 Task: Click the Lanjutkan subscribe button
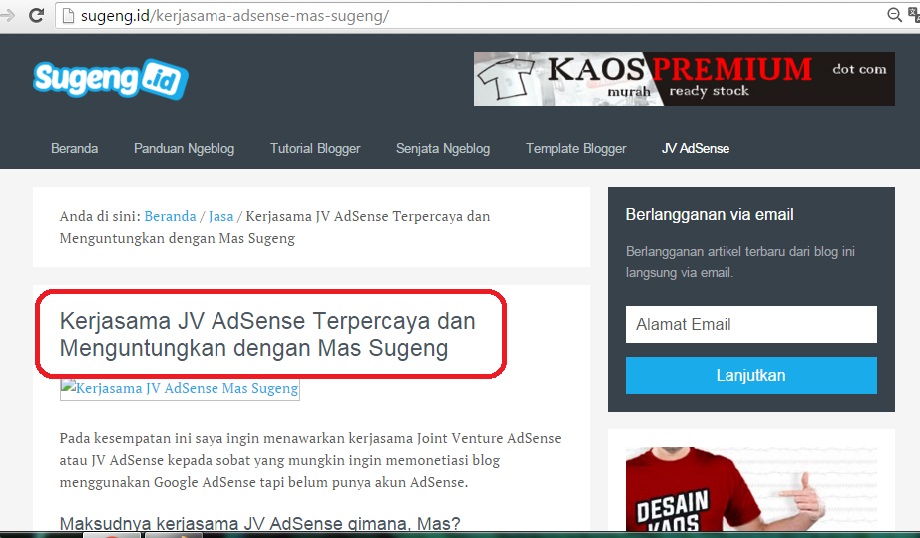click(x=751, y=375)
